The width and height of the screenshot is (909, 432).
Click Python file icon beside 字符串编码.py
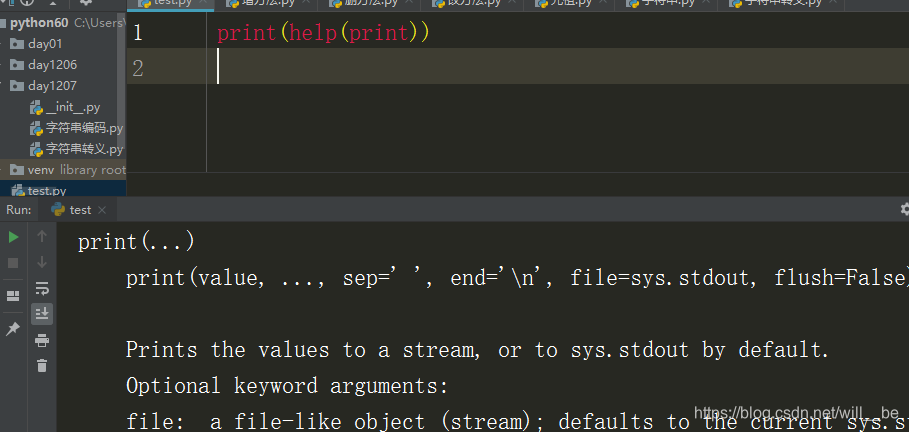37,129
